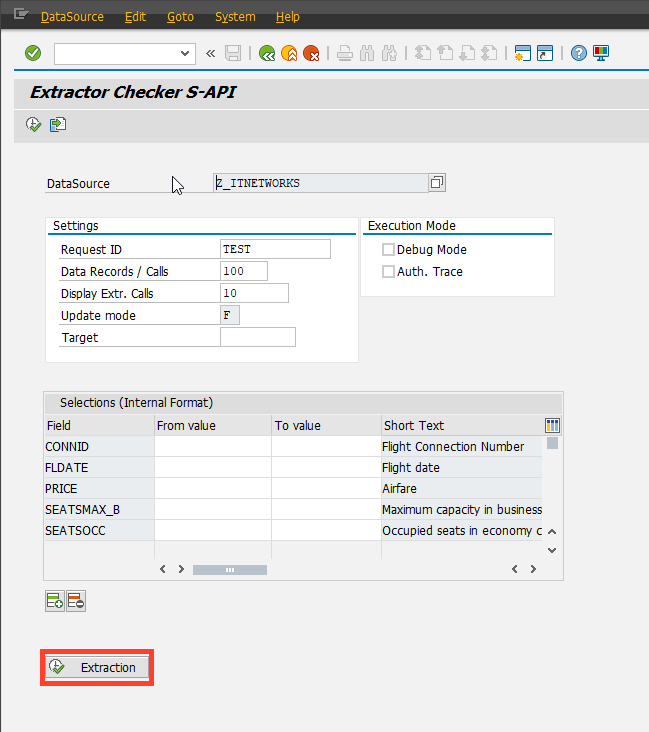Select the CONNID field row
Screen dimensions: 649x732
pos(99,447)
